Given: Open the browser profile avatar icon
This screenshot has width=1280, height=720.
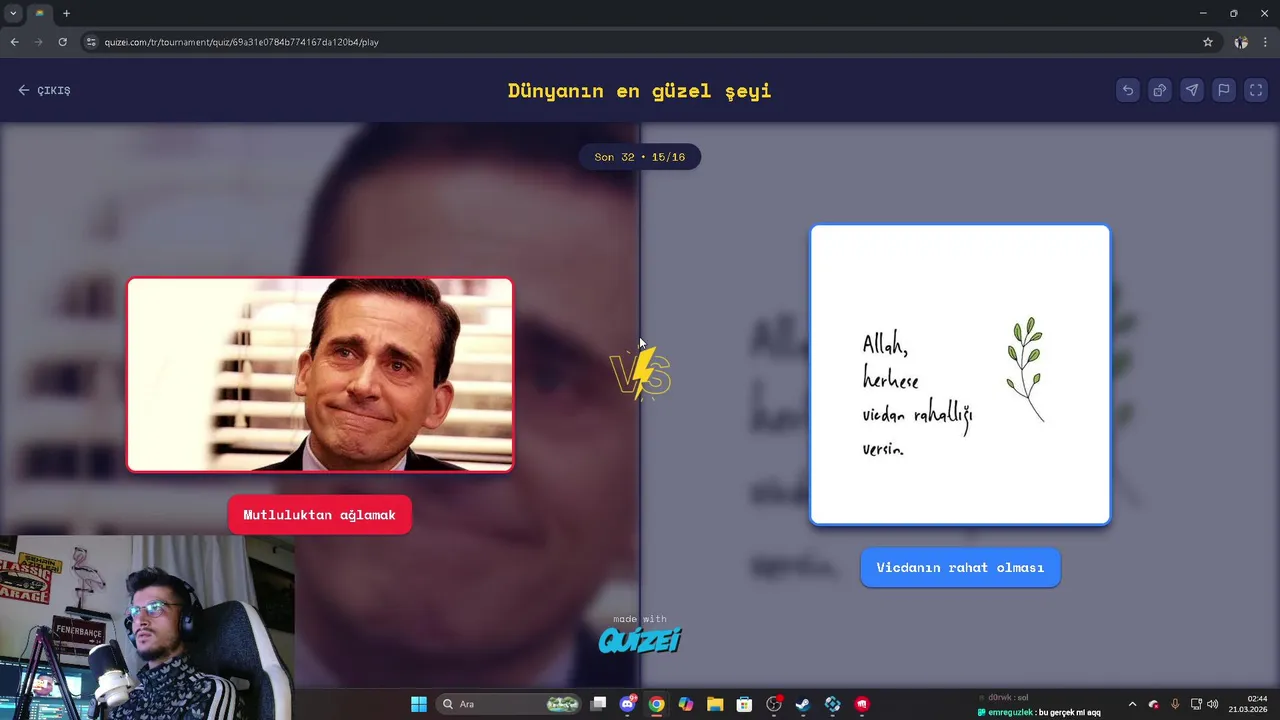Looking at the screenshot, I should point(1241,42).
